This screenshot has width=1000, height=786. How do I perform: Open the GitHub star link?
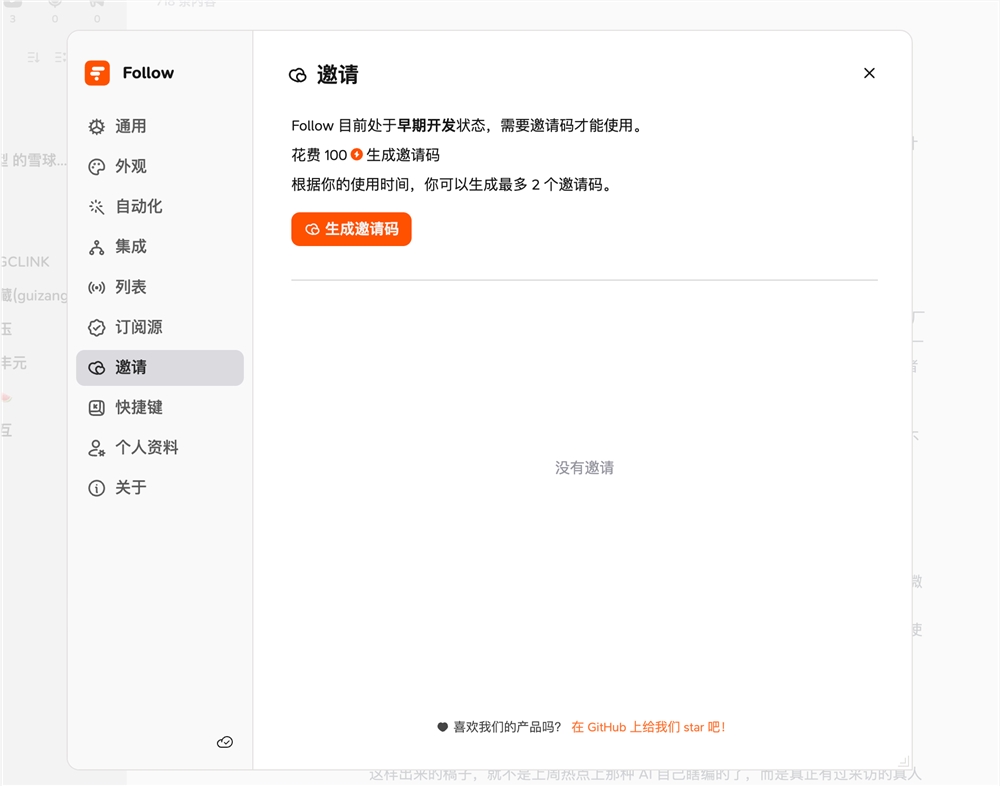[x=648, y=727]
